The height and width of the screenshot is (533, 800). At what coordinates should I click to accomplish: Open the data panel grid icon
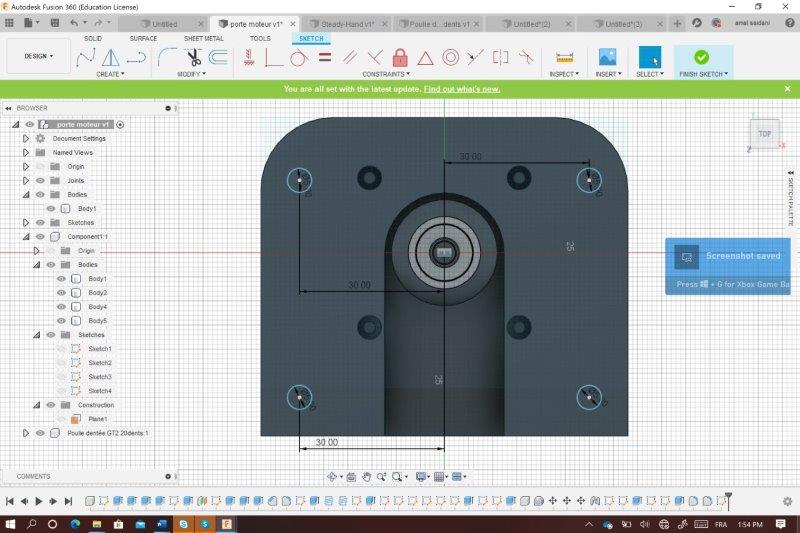[9, 23]
